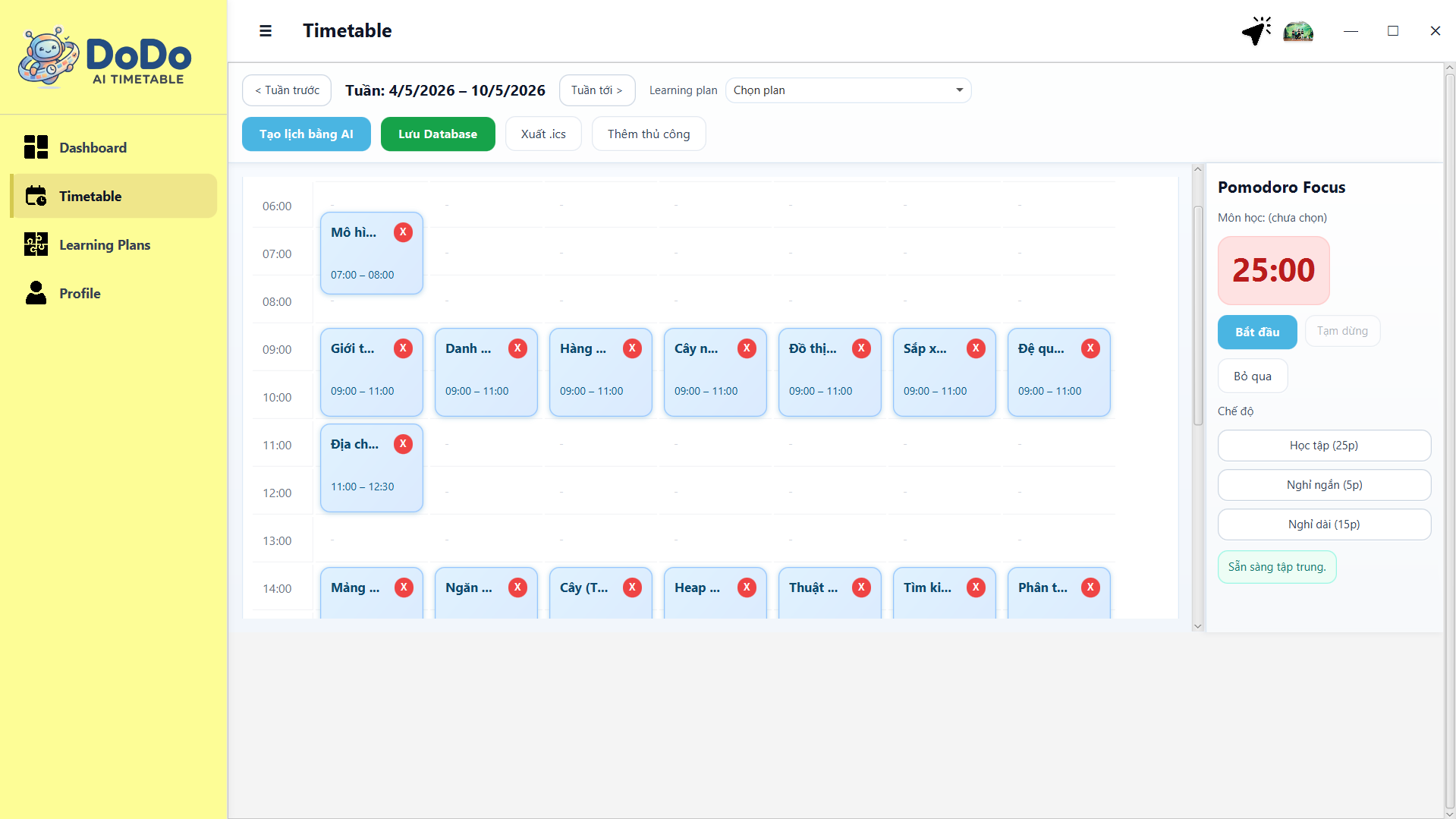This screenshot has height=819, width=1456.
Task: Open Profile page
Action: pyautogui.click(x=113, y=293)
